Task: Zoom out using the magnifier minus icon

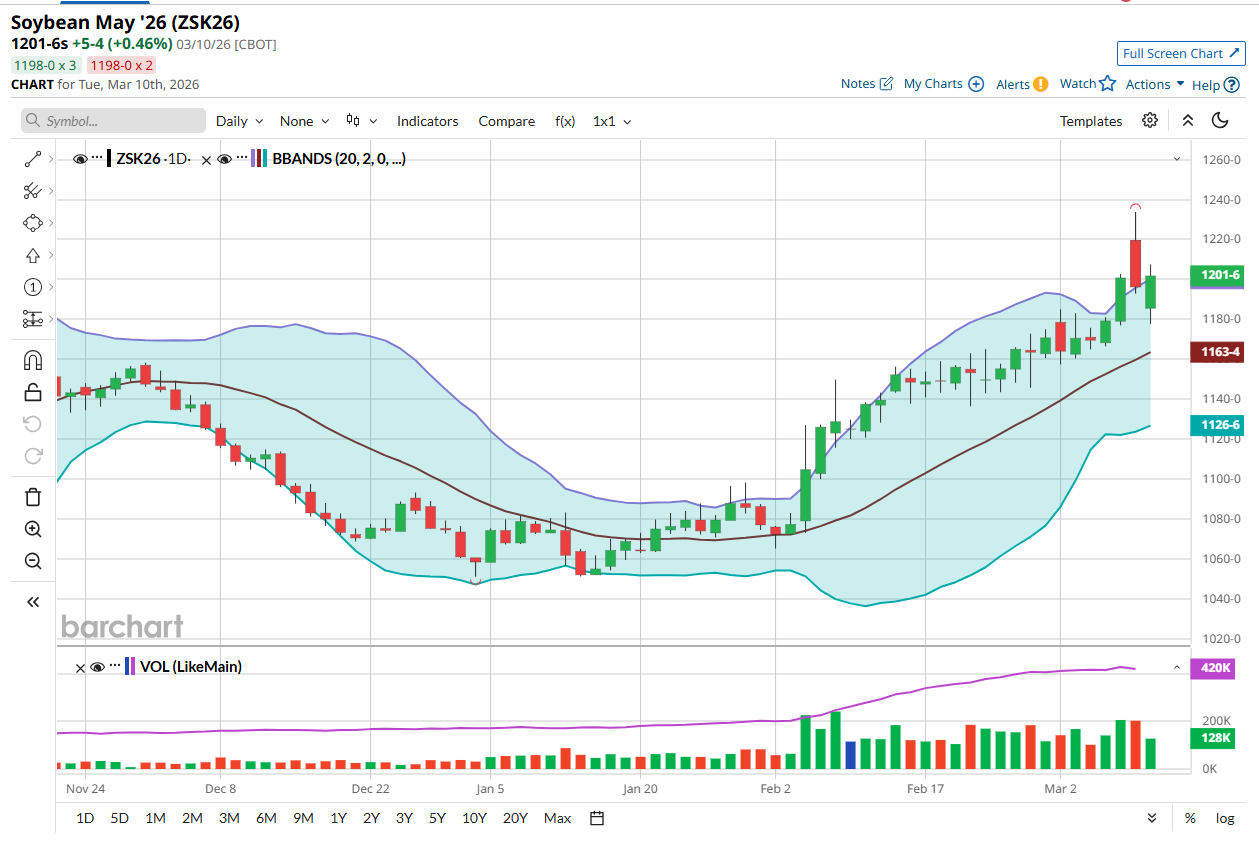Action: click(32, 561)
